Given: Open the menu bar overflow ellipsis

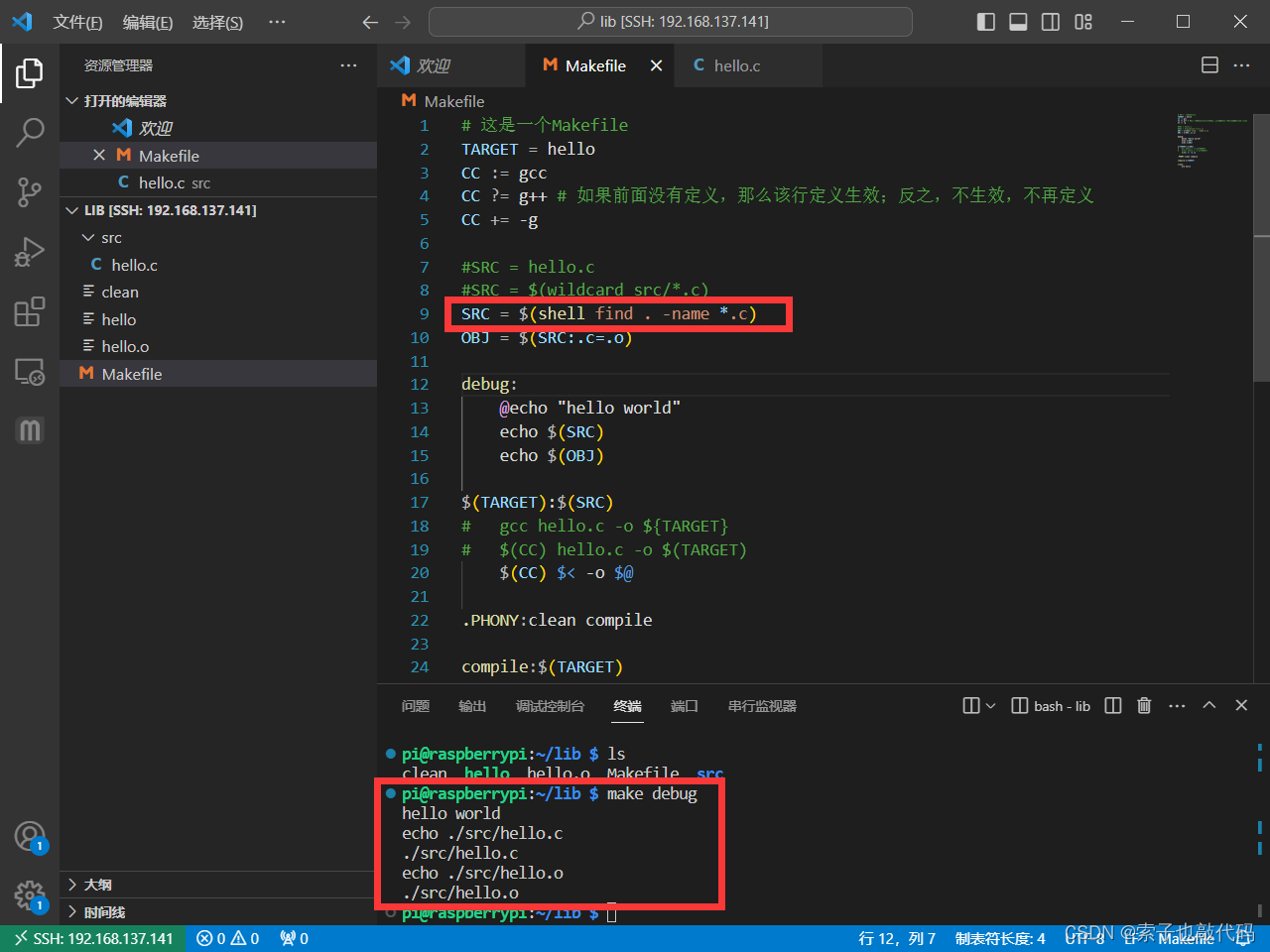Looking at the screenshot, I should coord(277,22).
